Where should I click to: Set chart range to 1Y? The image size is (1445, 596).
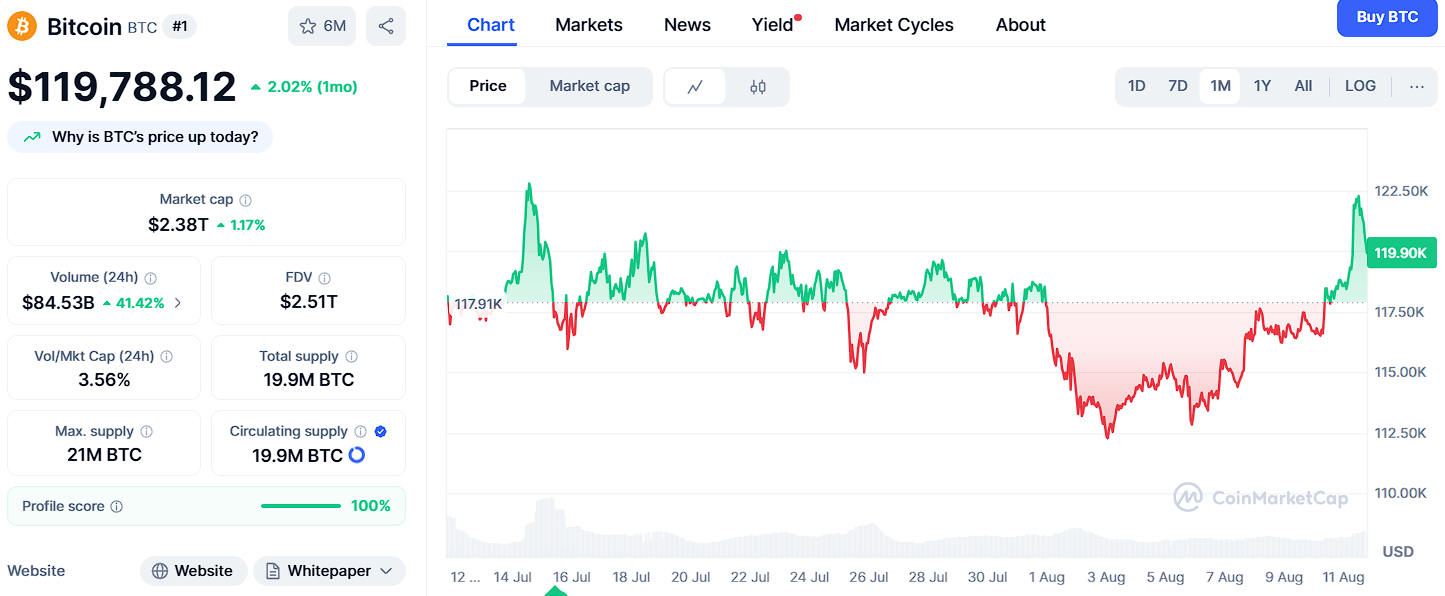click(x=1262, y=86)
